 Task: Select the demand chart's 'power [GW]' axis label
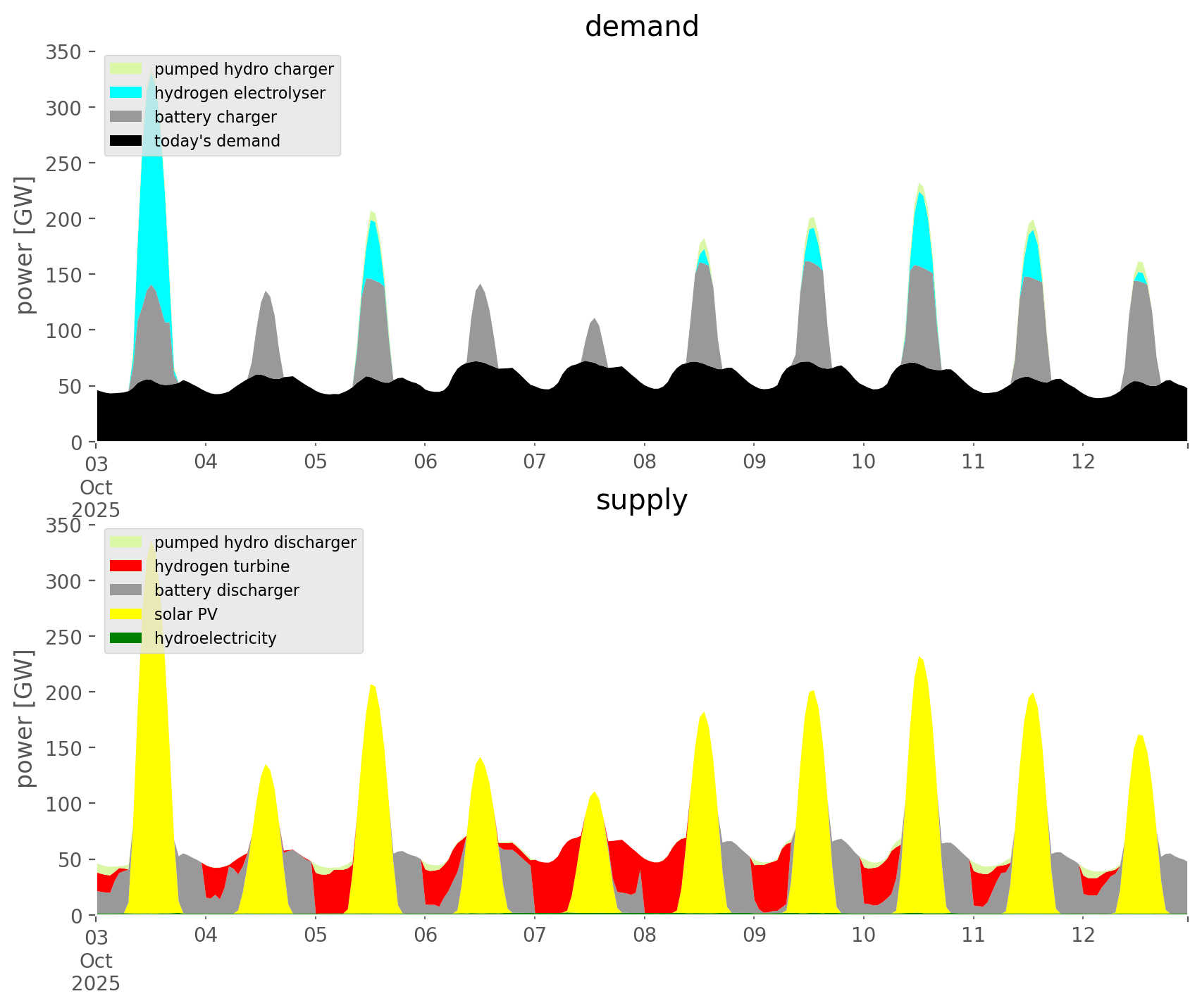pos(25,246)
